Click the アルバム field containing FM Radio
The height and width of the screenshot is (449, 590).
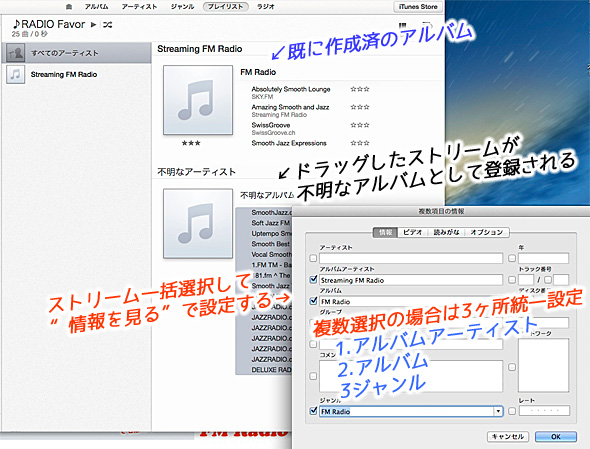(x=411, y=301)
